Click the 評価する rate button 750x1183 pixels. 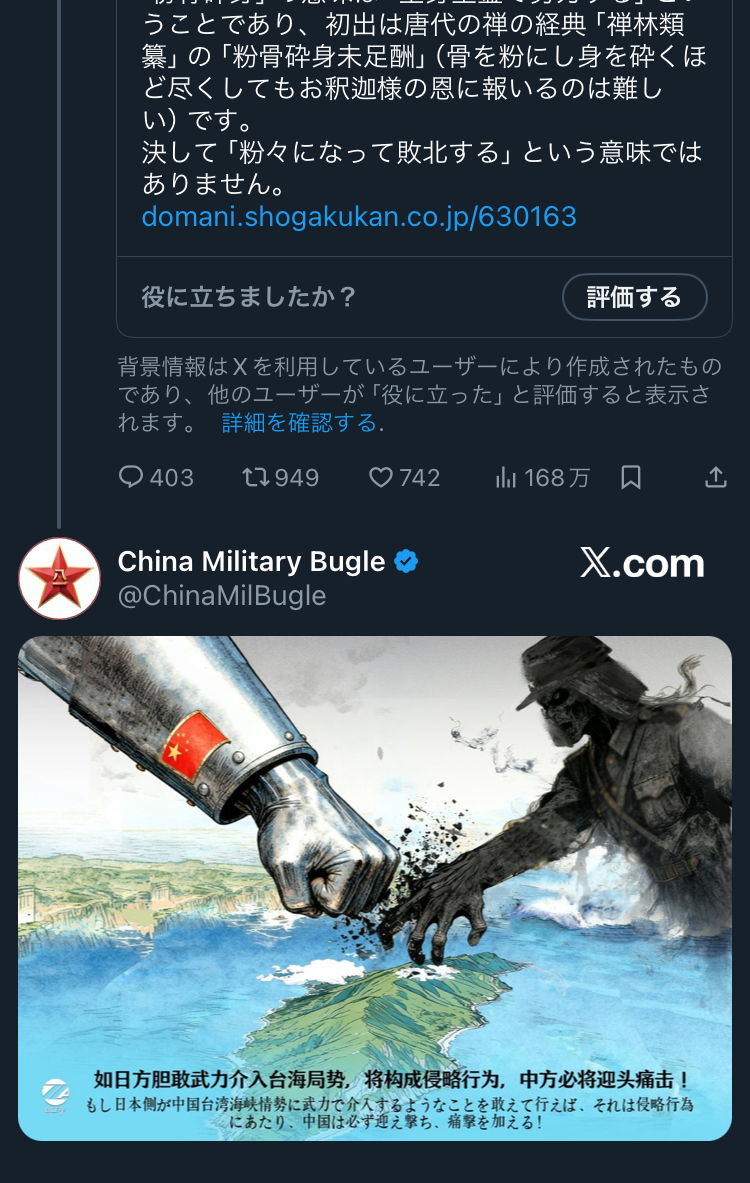coord(635,297)
